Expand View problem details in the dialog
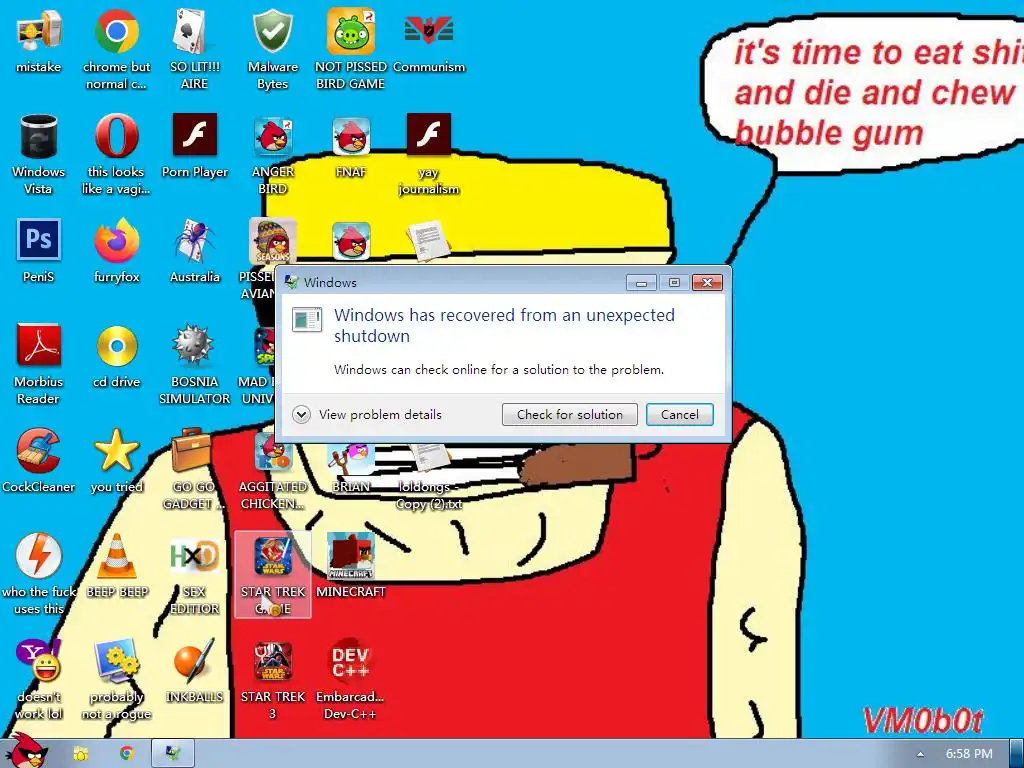The width and height of the screenshot is (1024, 768). coord(367,415)
